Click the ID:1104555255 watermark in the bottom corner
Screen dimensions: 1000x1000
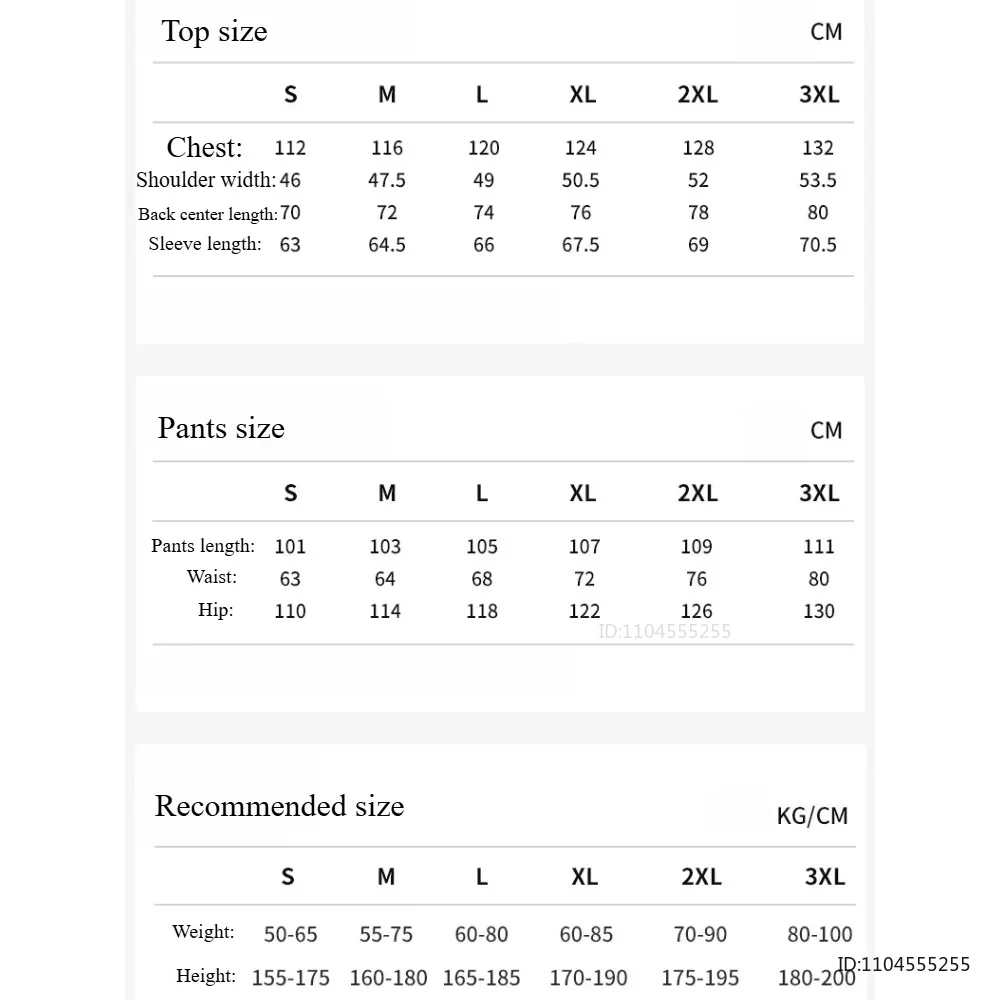[903, 964]
